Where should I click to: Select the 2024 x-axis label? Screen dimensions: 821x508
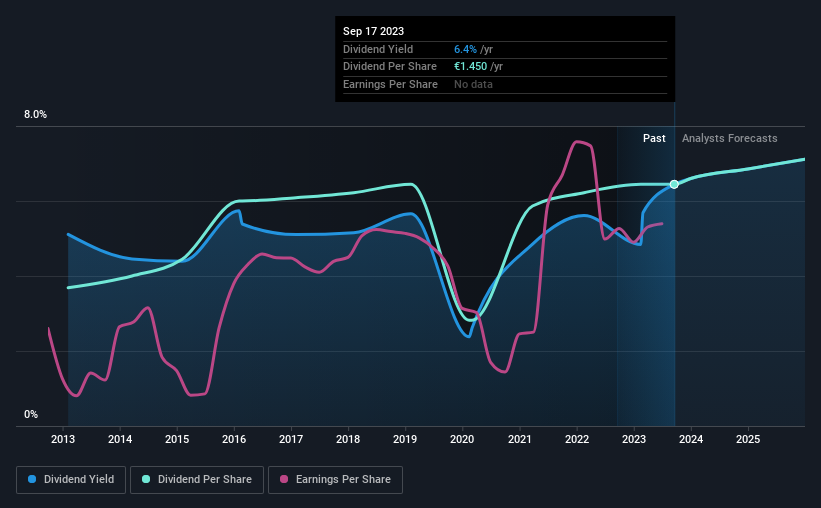[691, 439]
